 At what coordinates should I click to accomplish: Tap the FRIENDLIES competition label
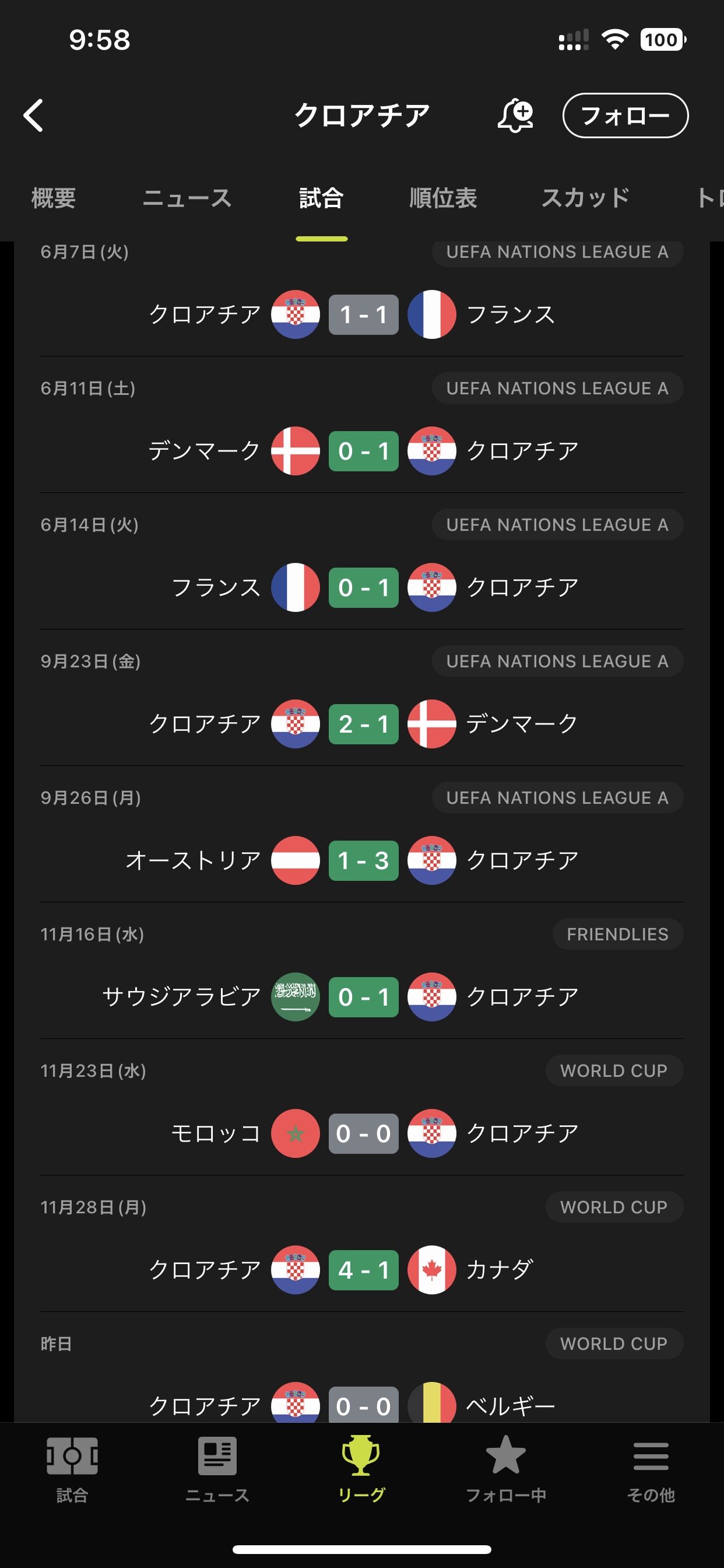pos(617,935)
